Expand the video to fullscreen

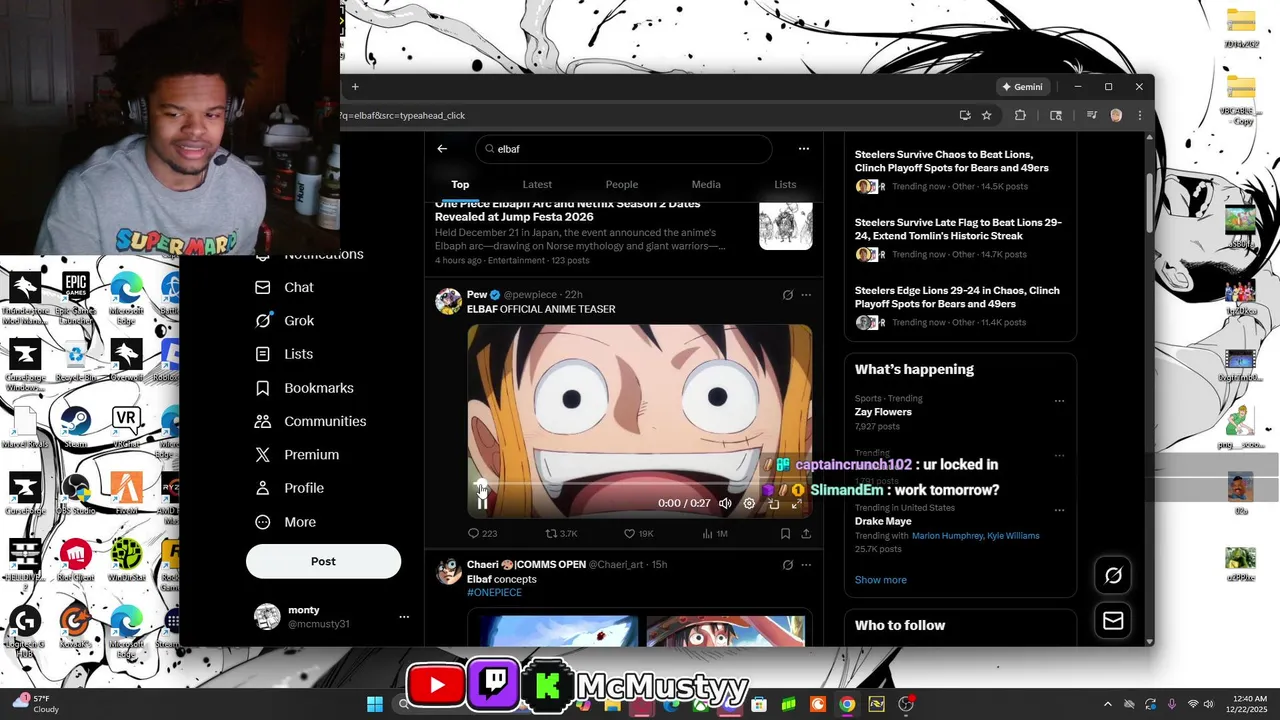(x=797, y=503)
